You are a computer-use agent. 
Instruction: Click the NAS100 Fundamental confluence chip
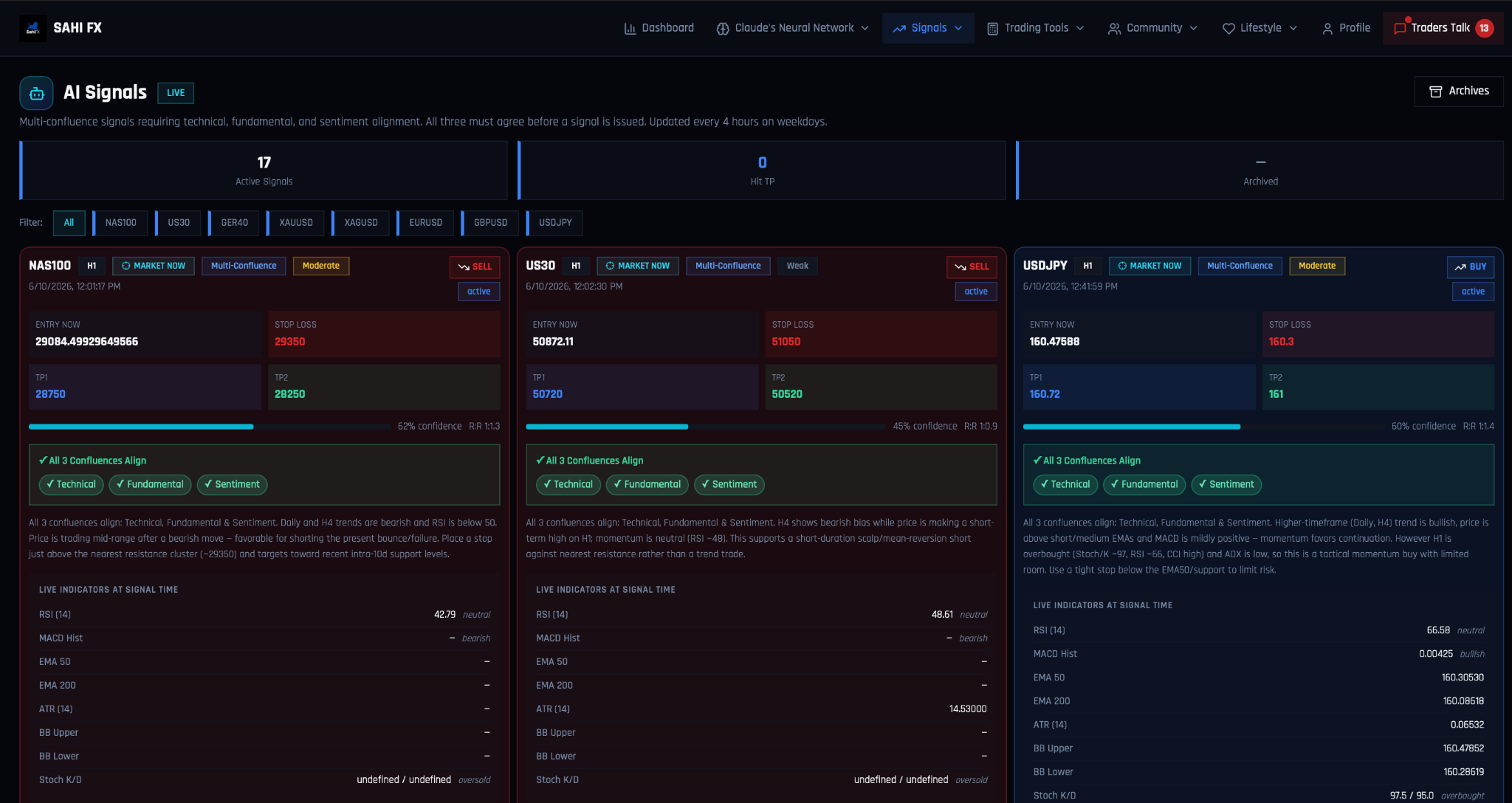coord(150,485)
